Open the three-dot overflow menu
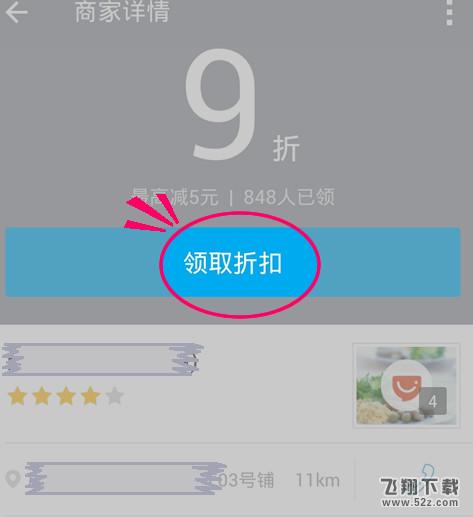 (449, 12)
